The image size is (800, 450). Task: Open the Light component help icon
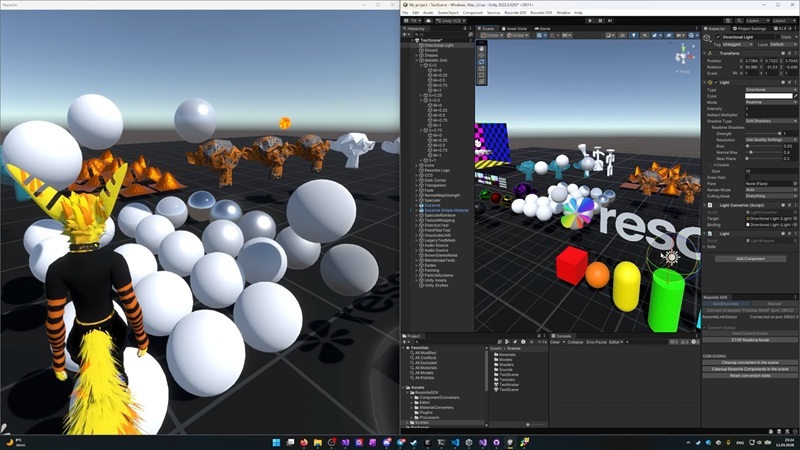[x=783, y=82]
